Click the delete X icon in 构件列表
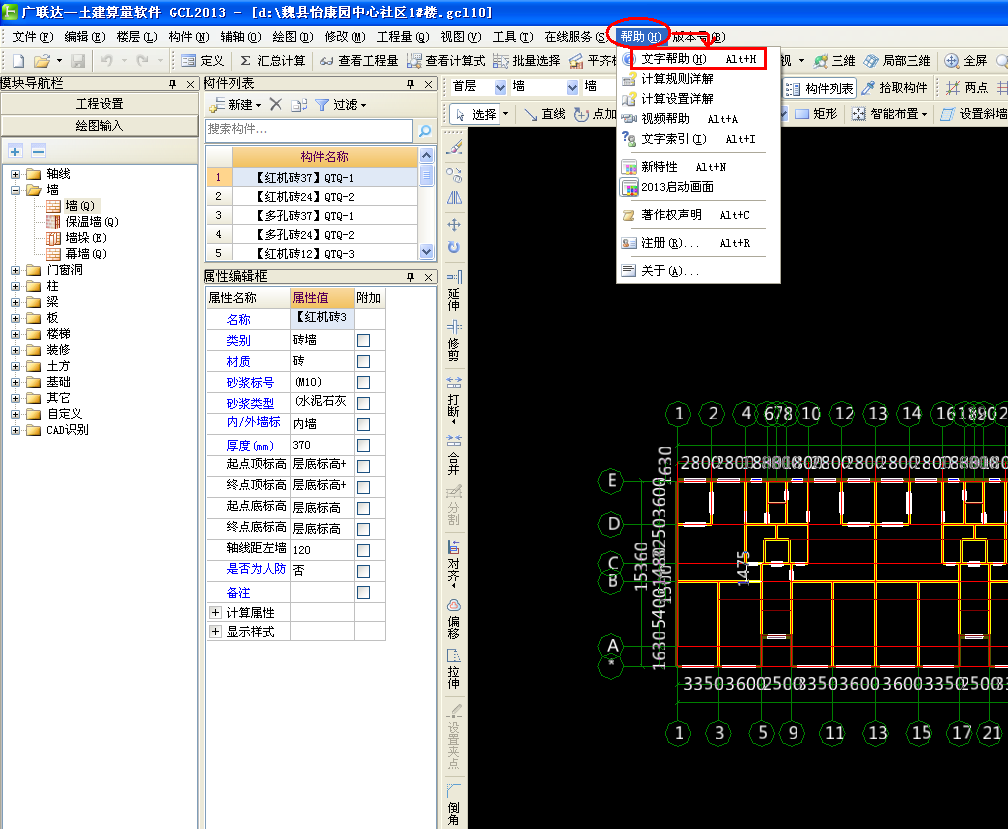1008x829 pixels. (276, 104)
